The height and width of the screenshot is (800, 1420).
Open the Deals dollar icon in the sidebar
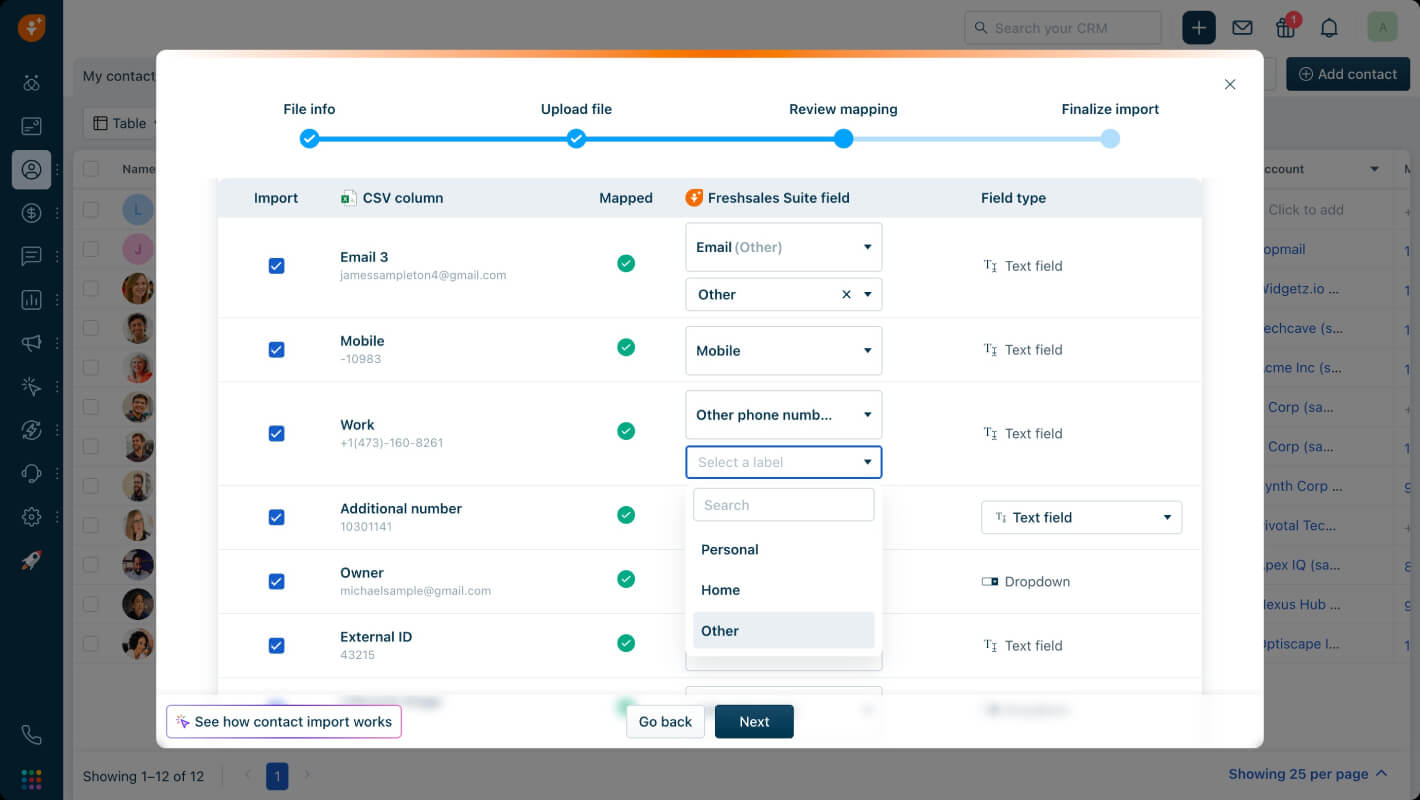[x=31, y=212]
